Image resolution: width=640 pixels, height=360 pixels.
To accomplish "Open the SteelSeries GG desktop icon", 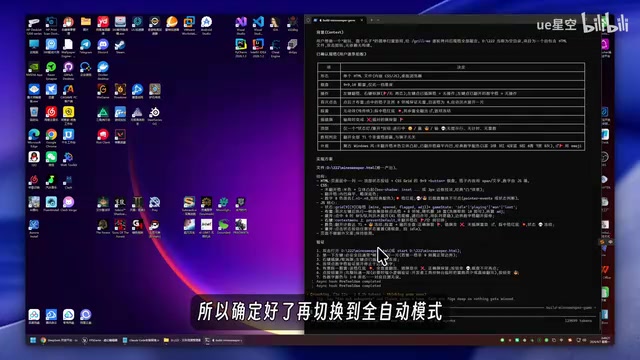I will tap(155, 115).
